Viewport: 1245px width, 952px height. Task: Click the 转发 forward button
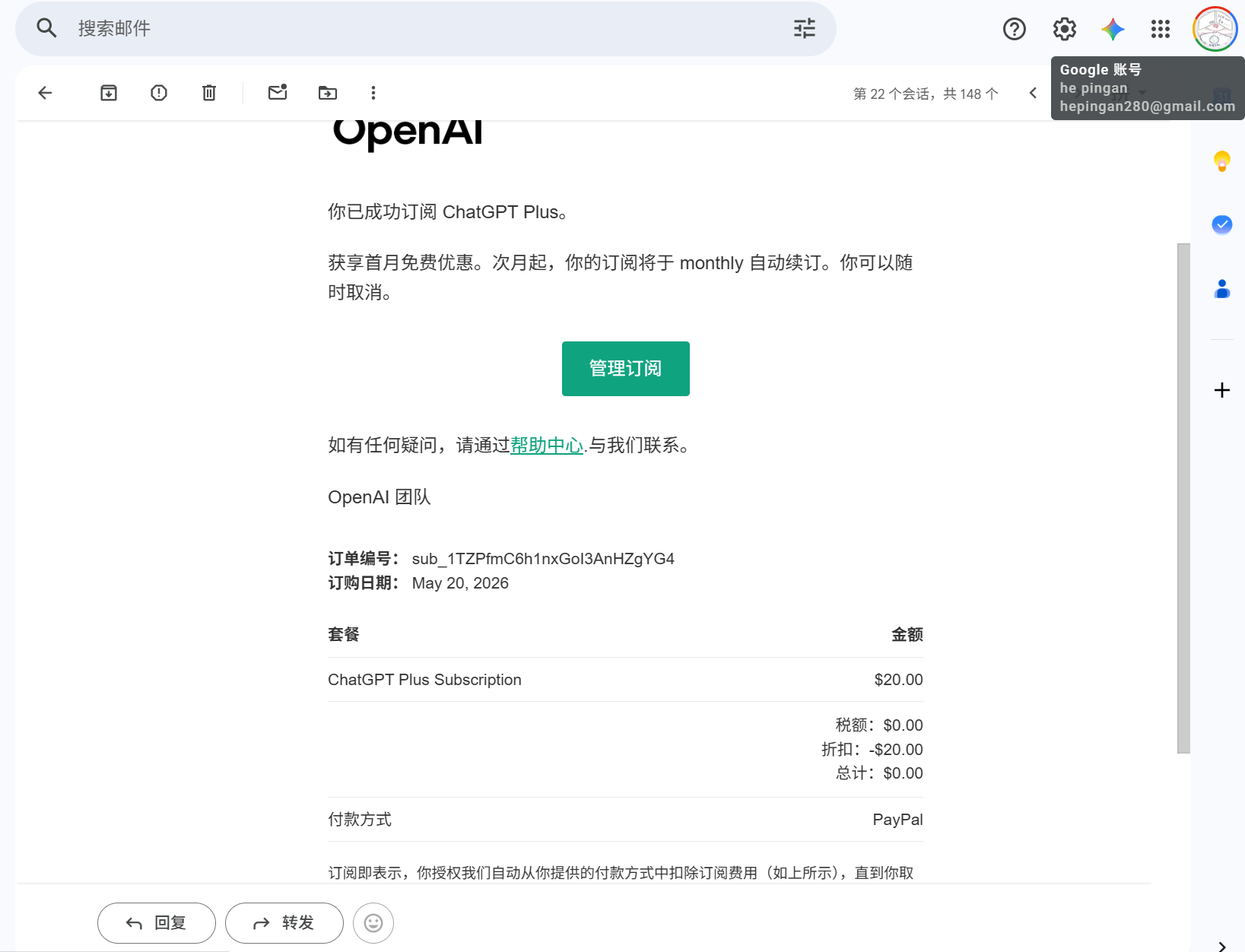point(284,923)
